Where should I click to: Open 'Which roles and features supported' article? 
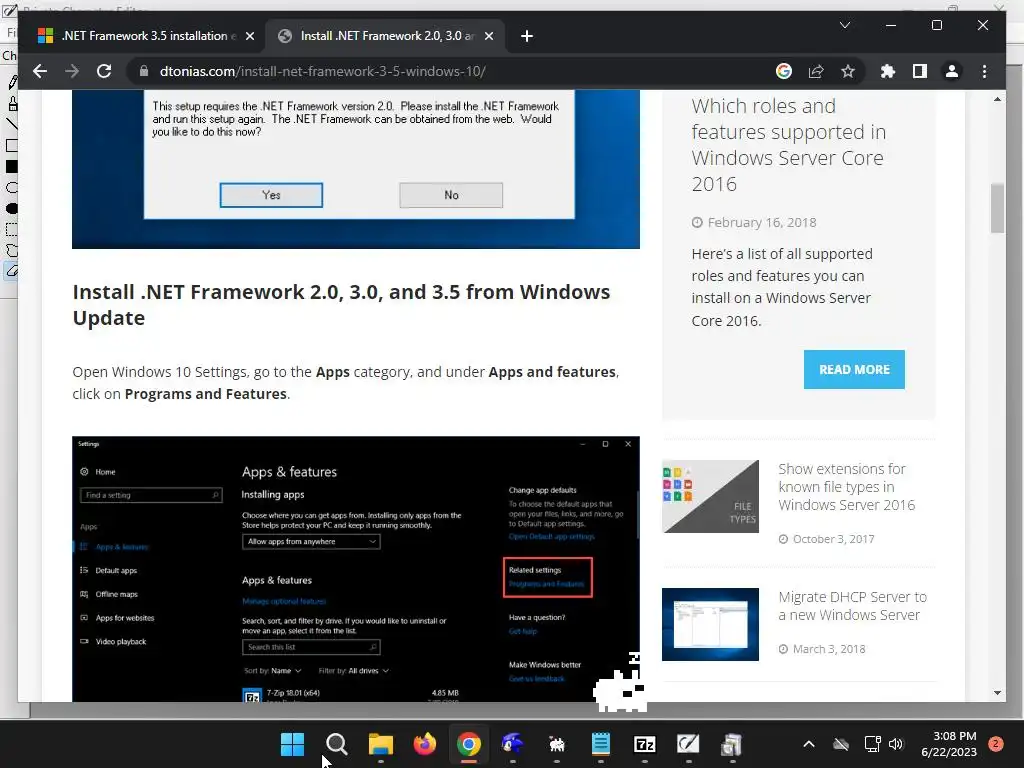coord(788,145)
